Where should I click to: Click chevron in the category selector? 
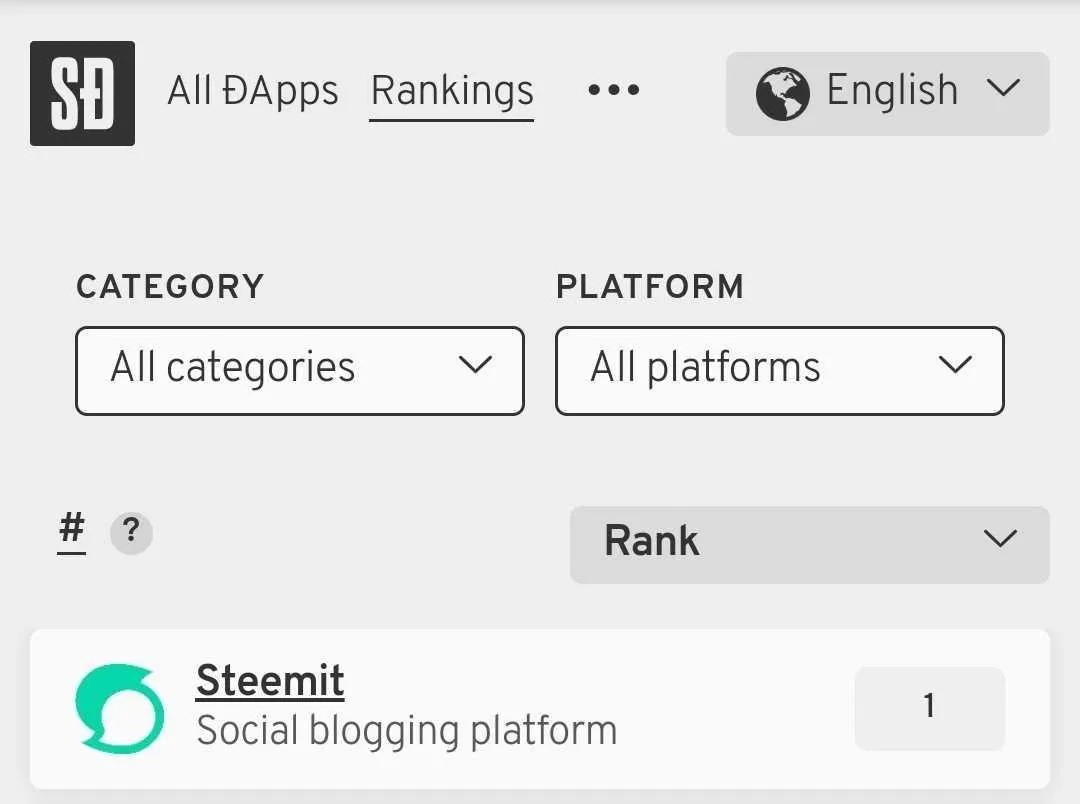click(475, 364)
